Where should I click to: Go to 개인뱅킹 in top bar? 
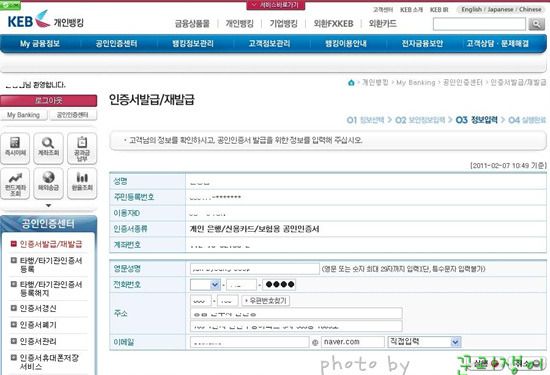[240, 24]
